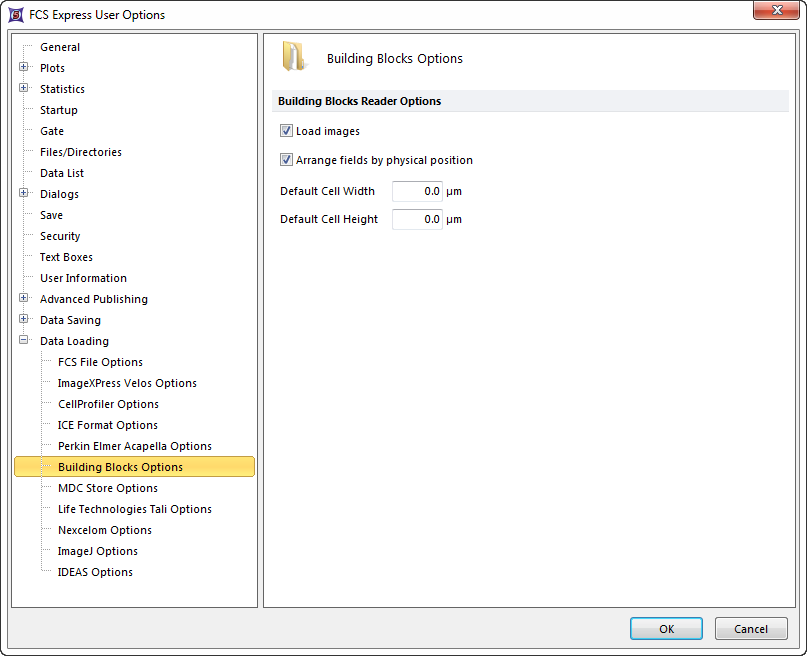Open FCS File Options page
The width and height of the screenshot is (807, 656).
pyautogui.click(x=100, y=362)
